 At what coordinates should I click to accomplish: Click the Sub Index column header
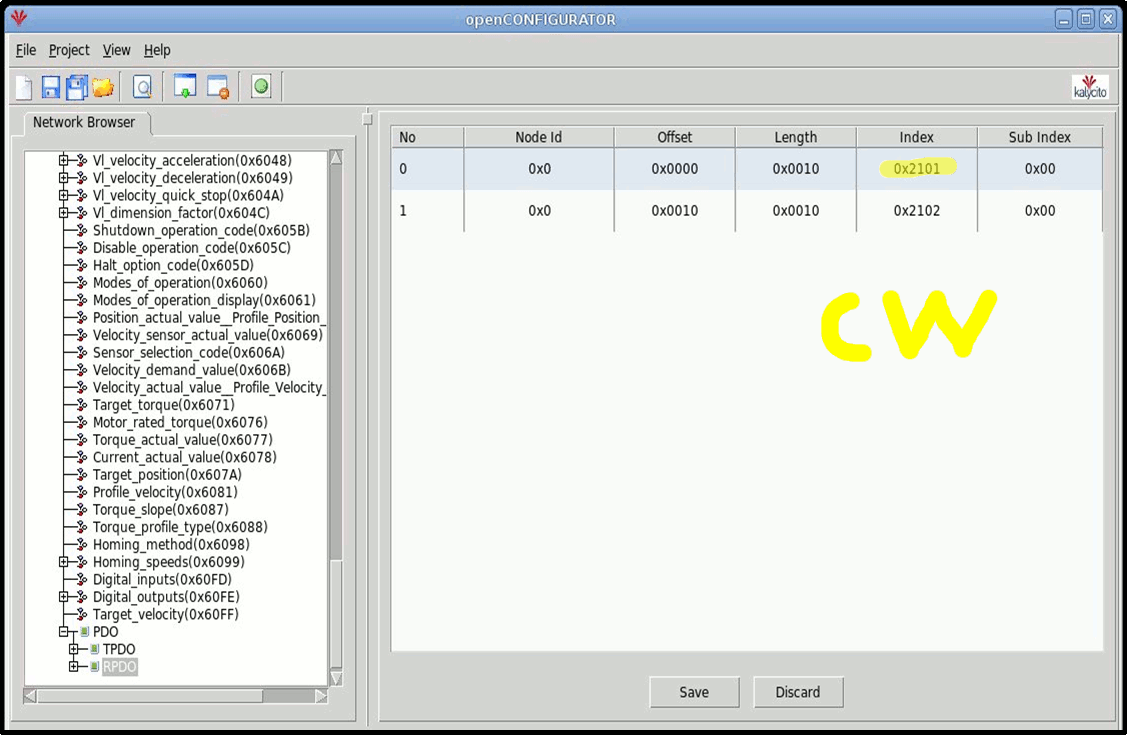[x=1039, y=137]
